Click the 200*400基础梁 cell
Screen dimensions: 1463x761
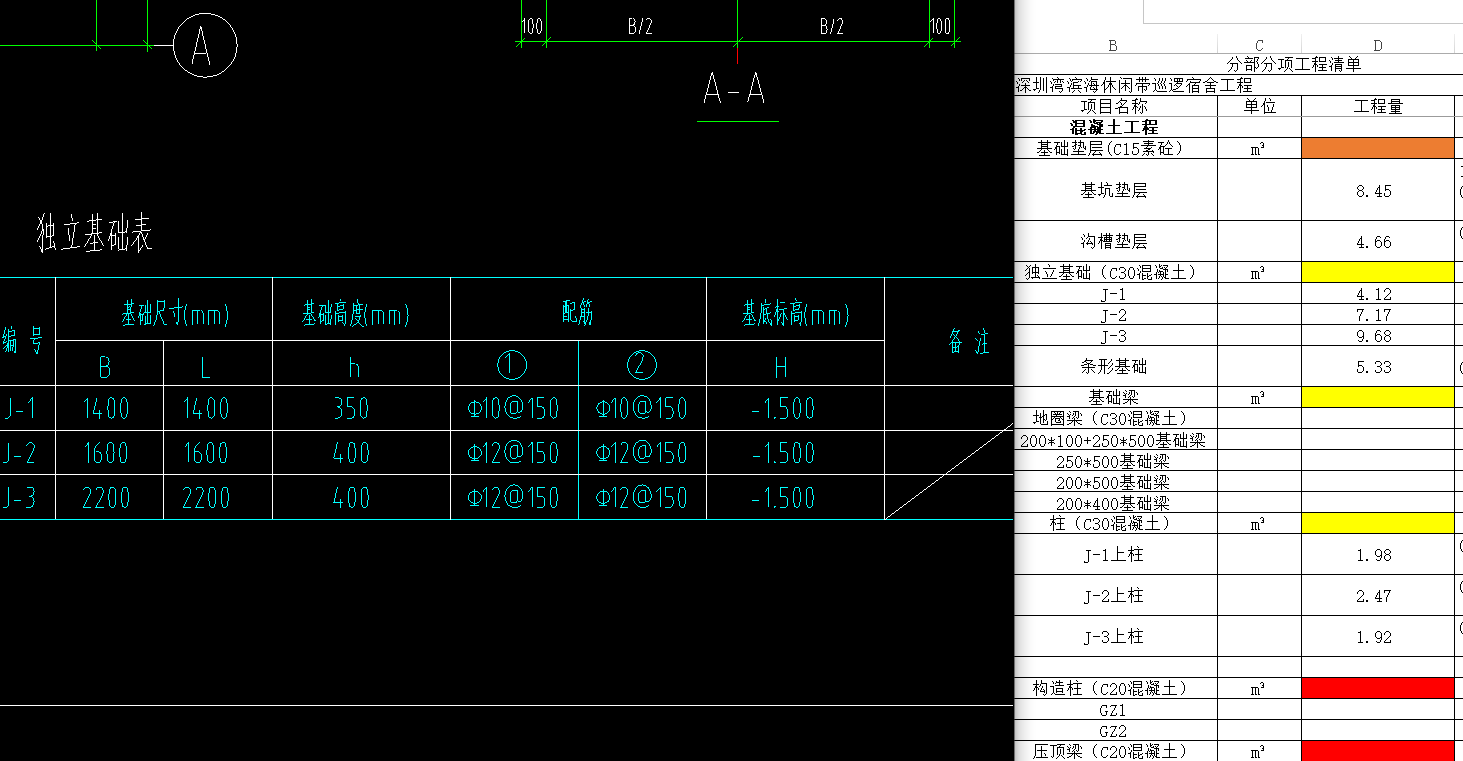click(x=1115, y=503)
